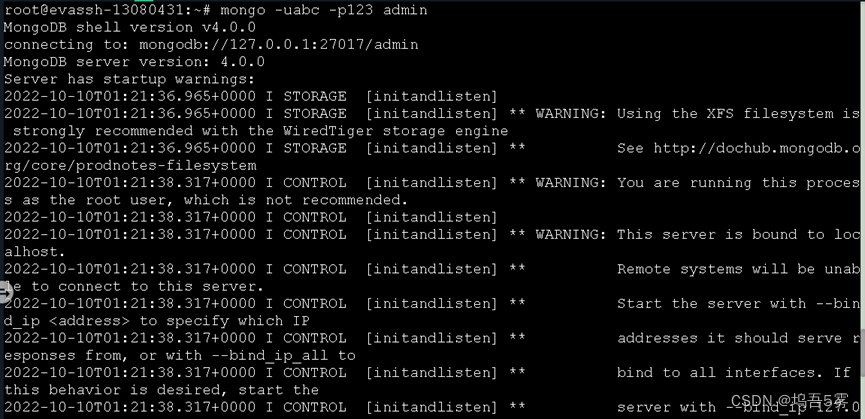The image size is (865, 419).
Task: Click 'MongoDB shell version v4.0.0' line
Action: point(130,27)
